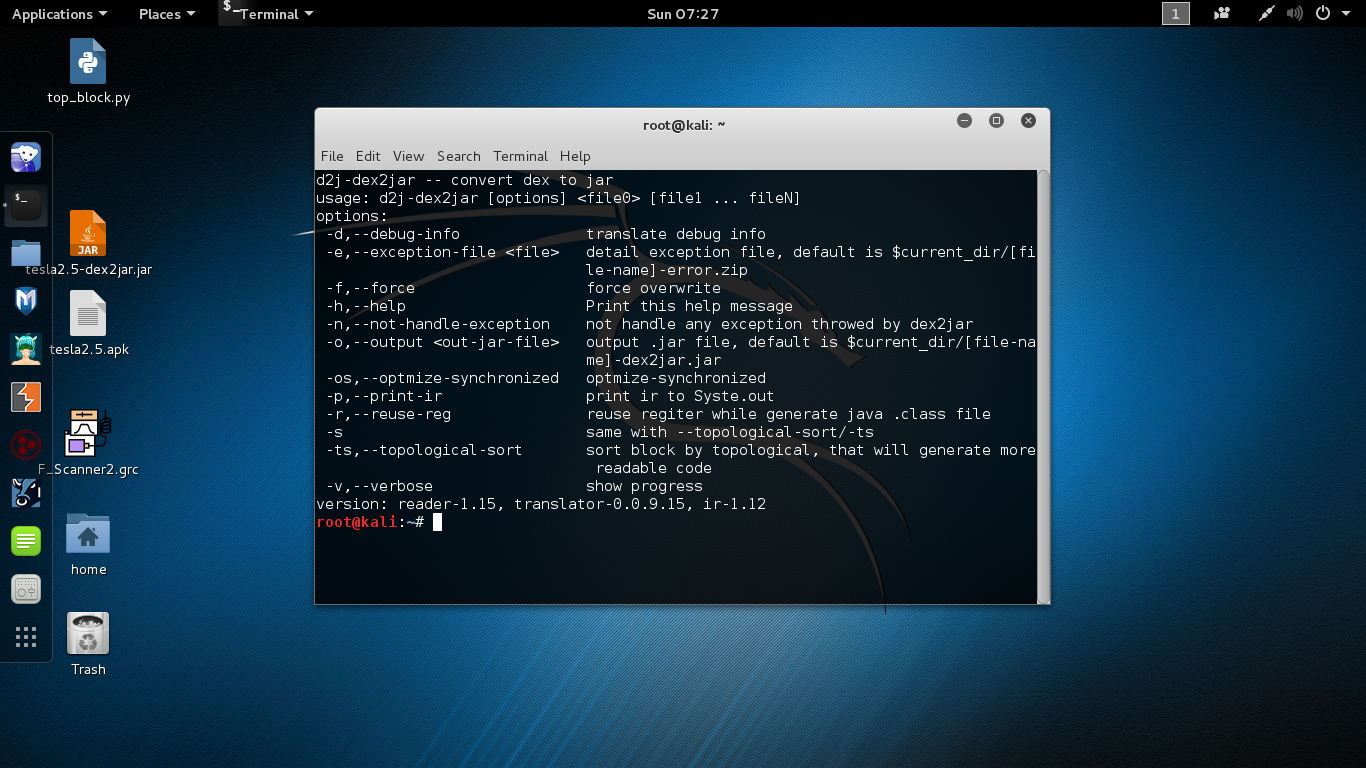Open the Show Applications grid at dock bottom
This screenshot has width=1366, height=768.
tap(25, 637)
